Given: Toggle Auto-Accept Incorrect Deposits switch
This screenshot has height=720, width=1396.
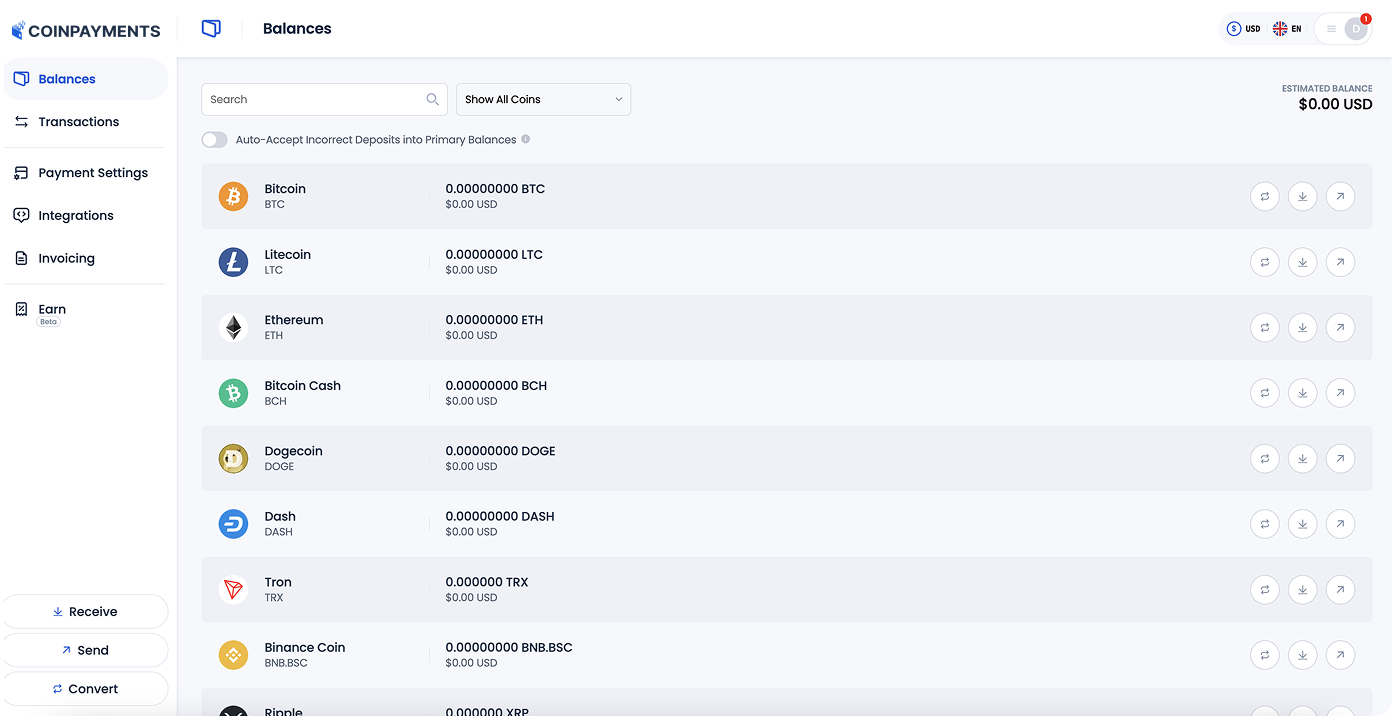Looking at the screenshot, I should [x=215, y=140].
